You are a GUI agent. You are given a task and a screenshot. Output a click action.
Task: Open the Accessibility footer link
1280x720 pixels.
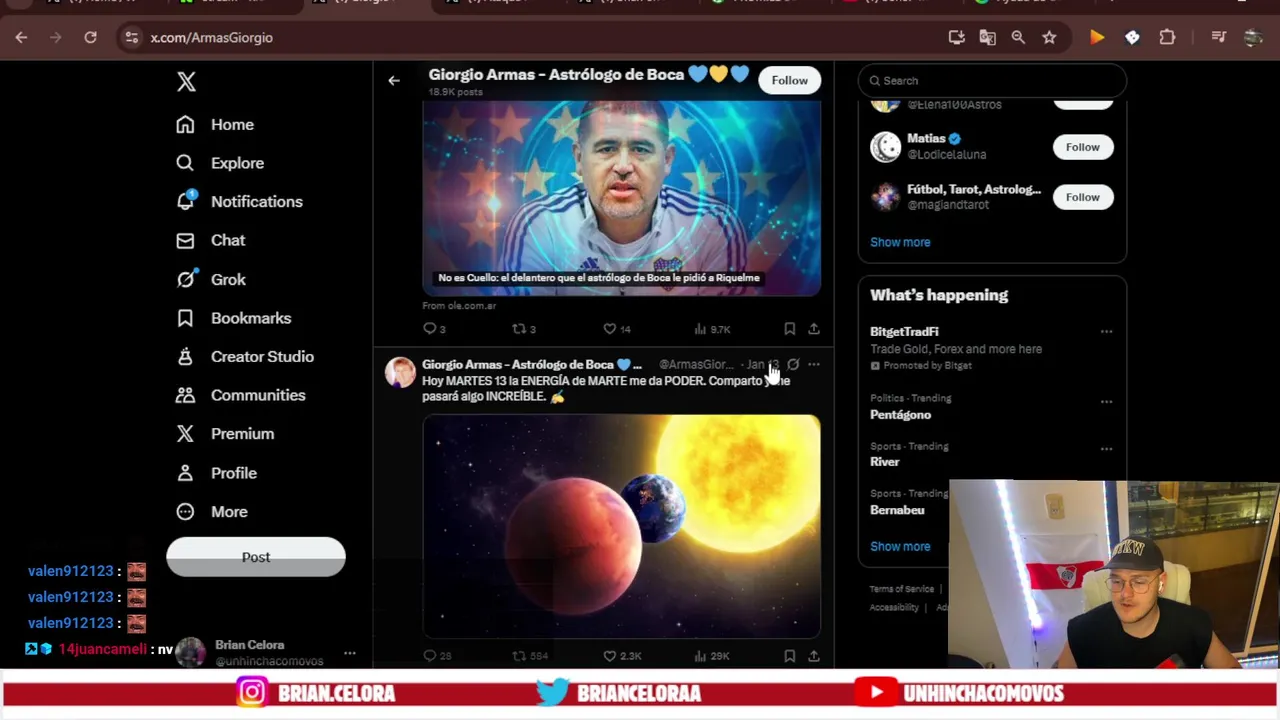[894, 607]
